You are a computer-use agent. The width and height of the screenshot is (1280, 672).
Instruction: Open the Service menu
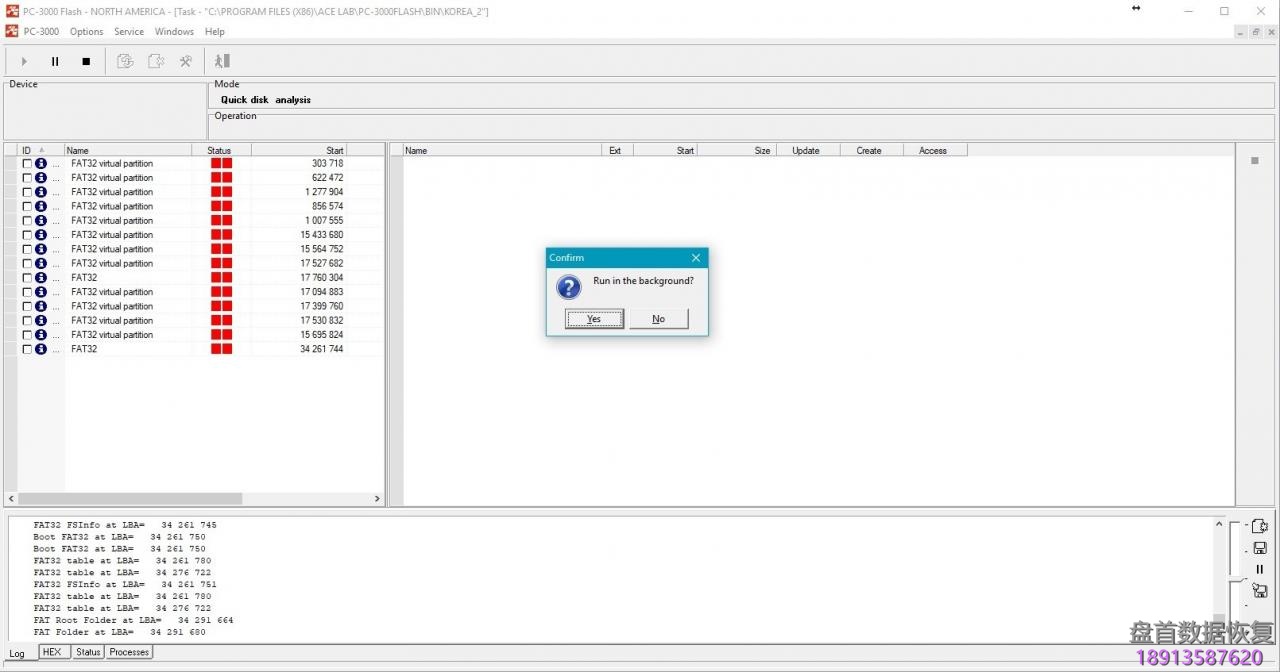coord(129,32)
